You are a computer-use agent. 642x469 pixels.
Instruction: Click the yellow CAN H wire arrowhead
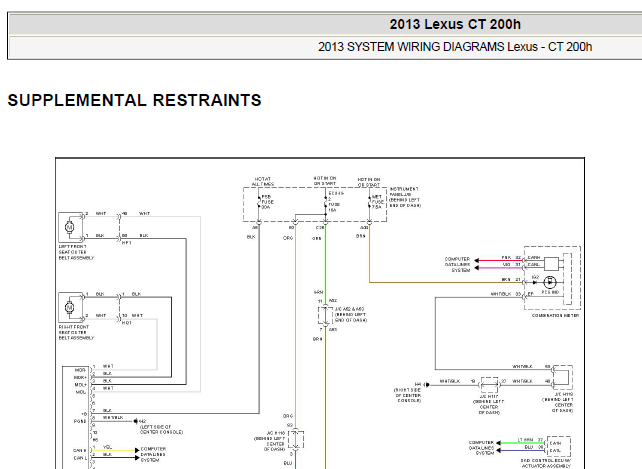pos(137,450)
